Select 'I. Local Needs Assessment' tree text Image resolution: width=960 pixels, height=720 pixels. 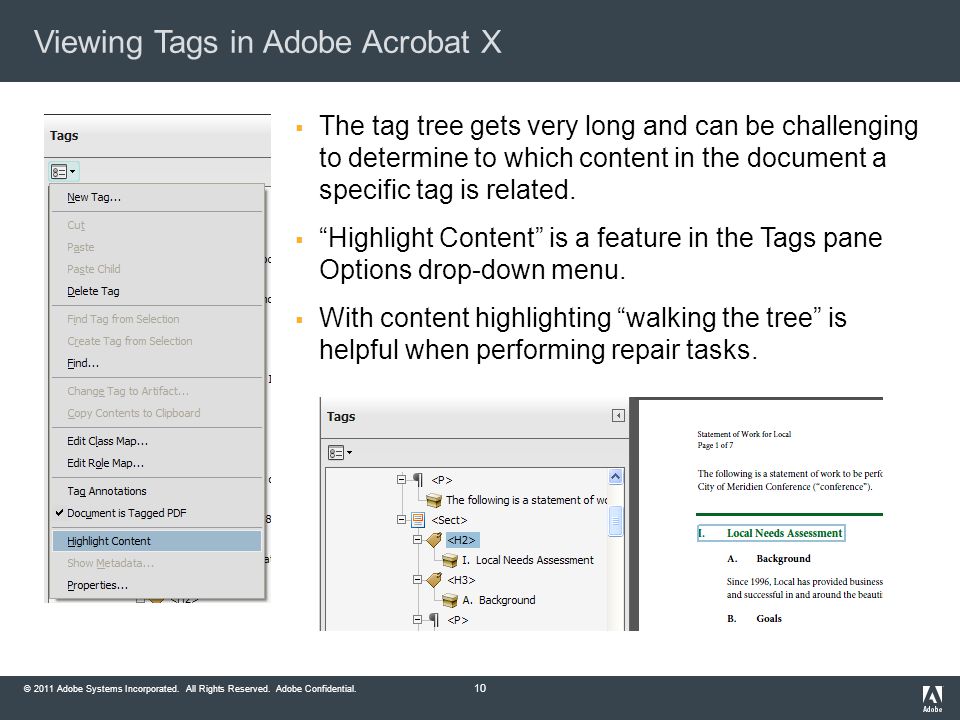[x=528, y=560]
